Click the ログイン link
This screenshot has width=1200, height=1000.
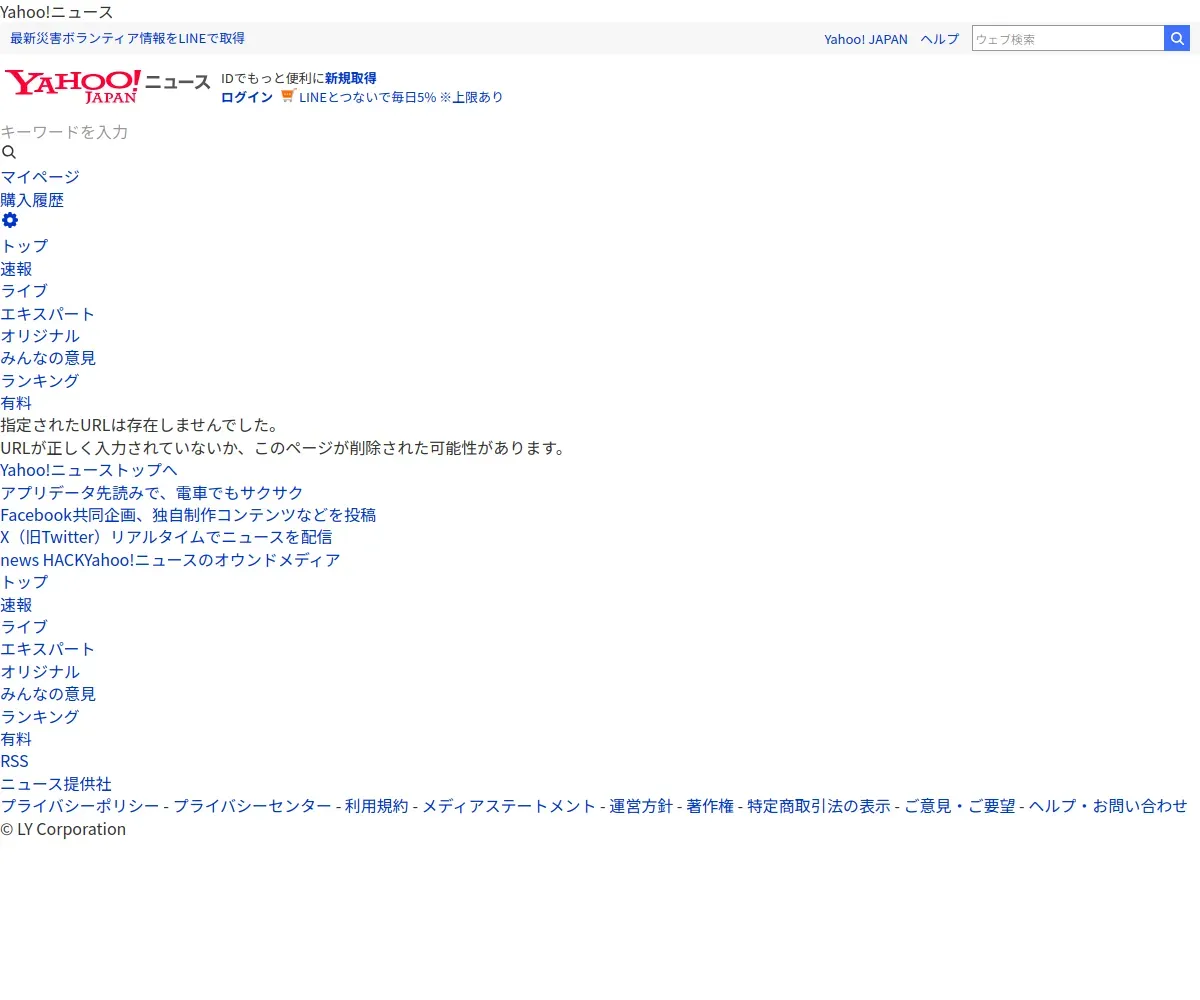pos(247,97)
